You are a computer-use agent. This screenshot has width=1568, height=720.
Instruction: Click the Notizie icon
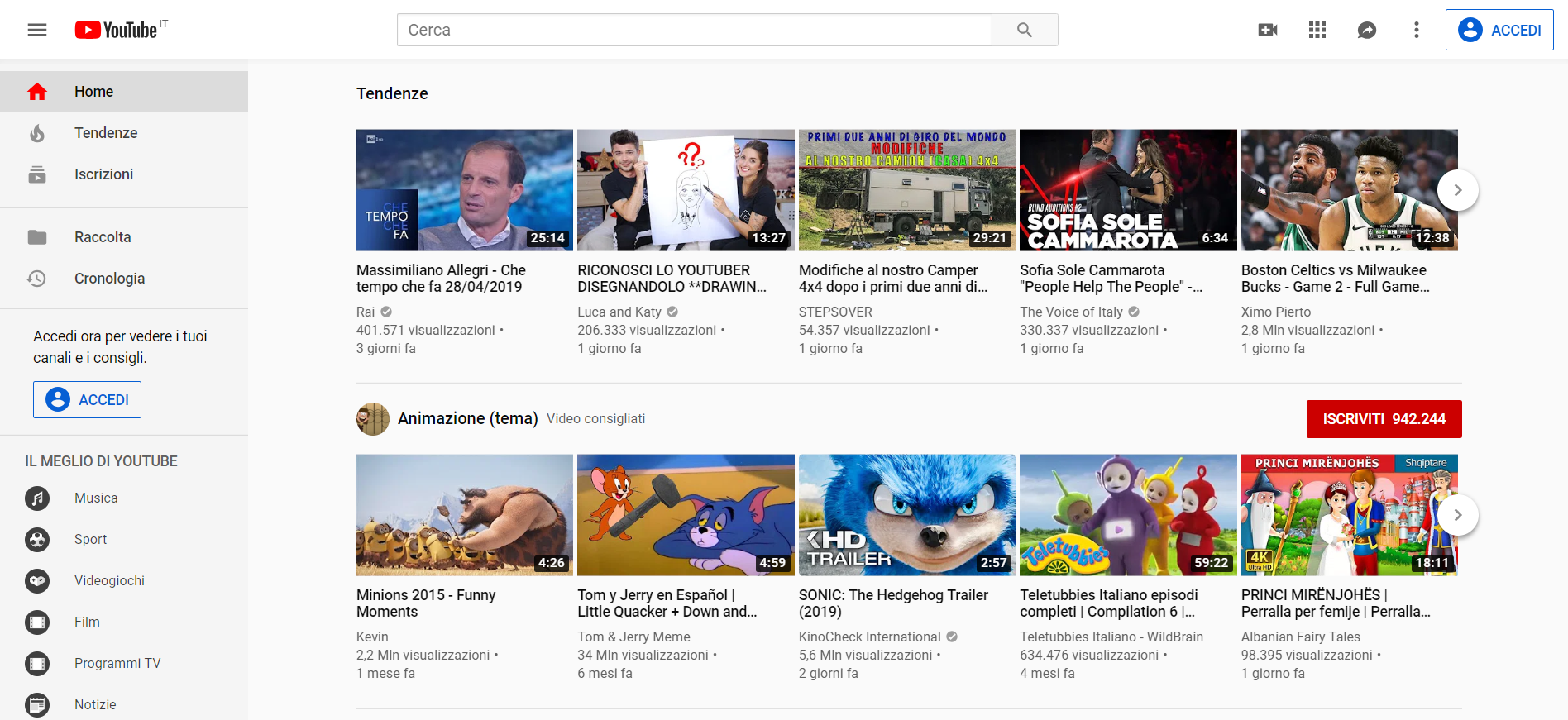pyautogui.click(x=37, y=705)
